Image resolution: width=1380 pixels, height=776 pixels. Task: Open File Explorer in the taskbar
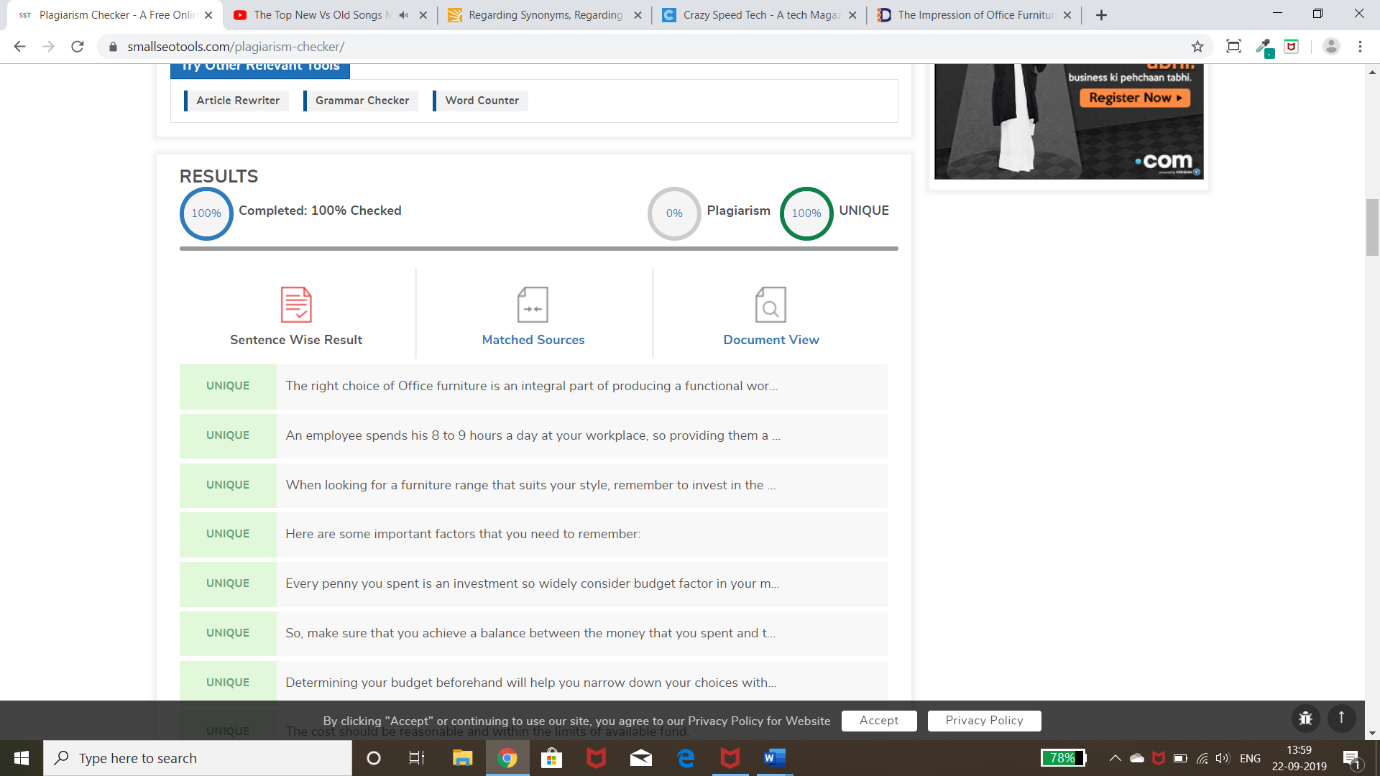pos(462,758)
